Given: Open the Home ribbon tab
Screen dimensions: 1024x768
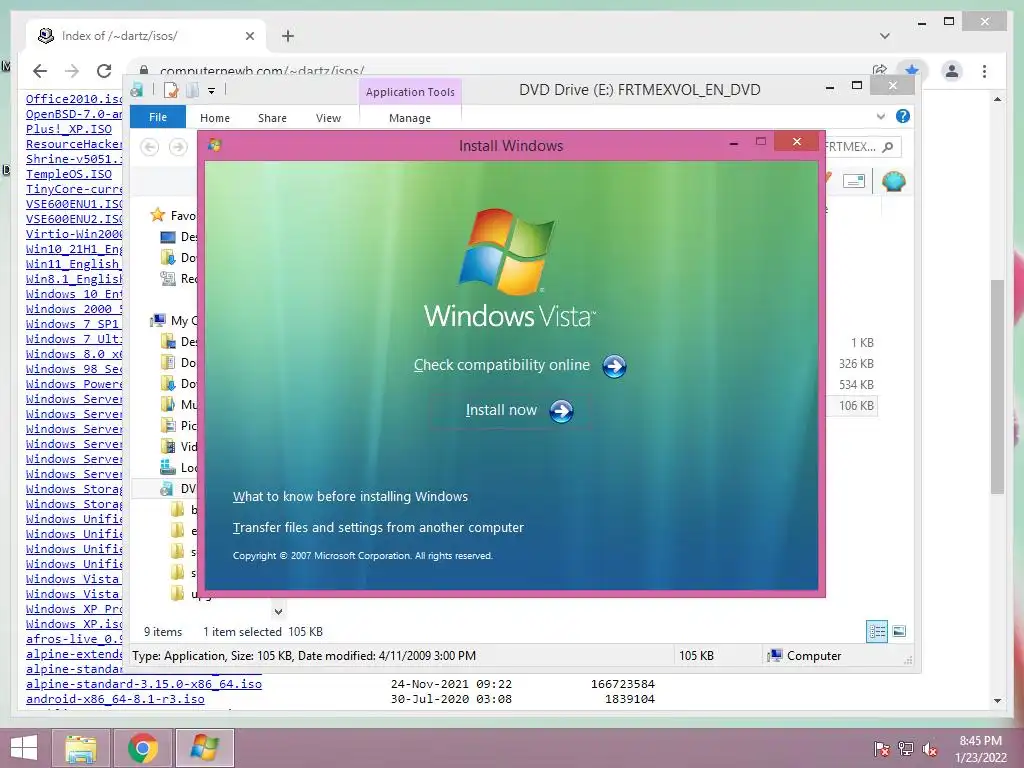Looking at the screenshot, I should (x=215, y=118).
